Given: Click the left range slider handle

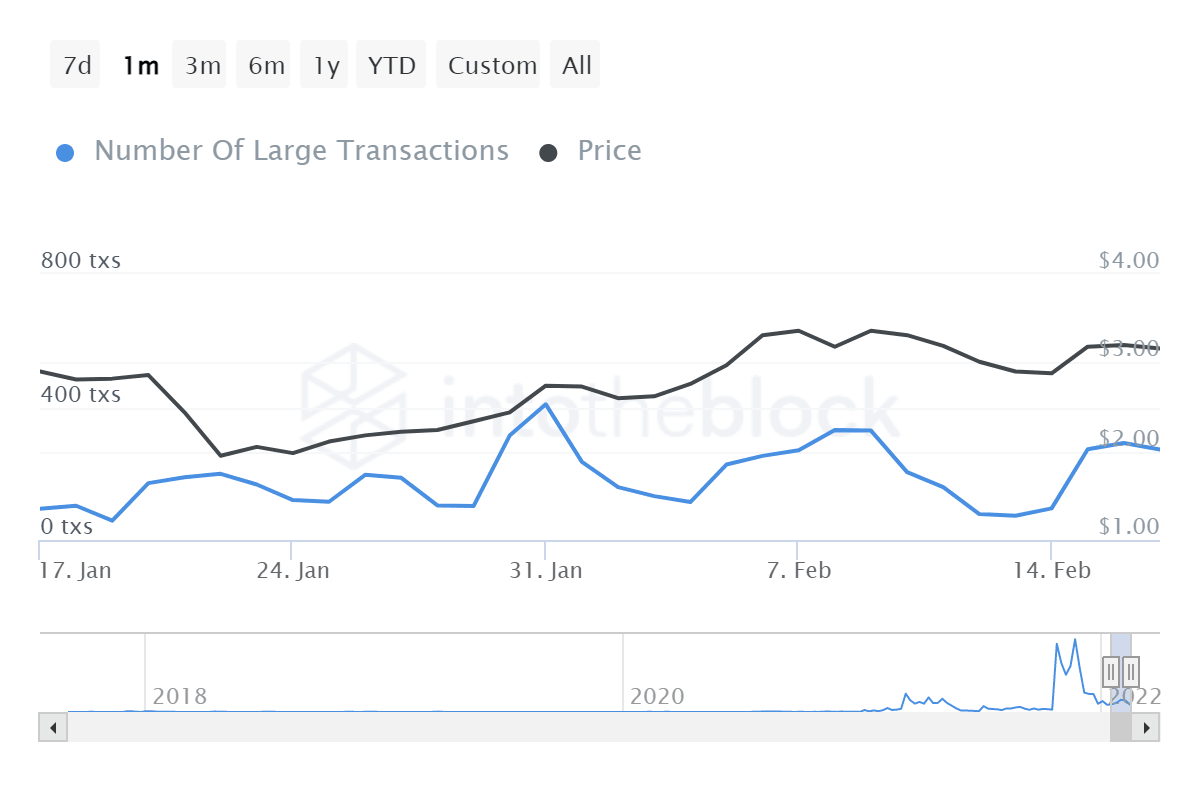Looking at the screenshot, I should 1110,671.
